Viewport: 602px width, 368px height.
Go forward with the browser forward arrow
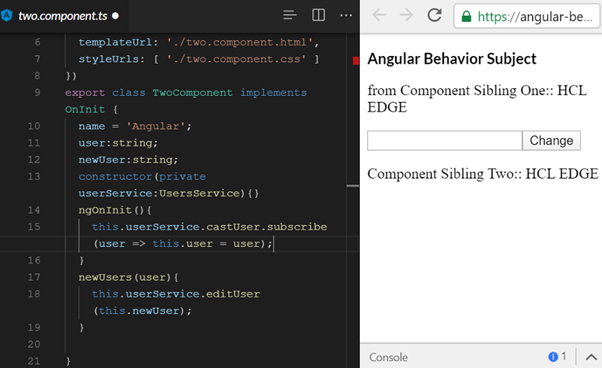tap(406, 15)
